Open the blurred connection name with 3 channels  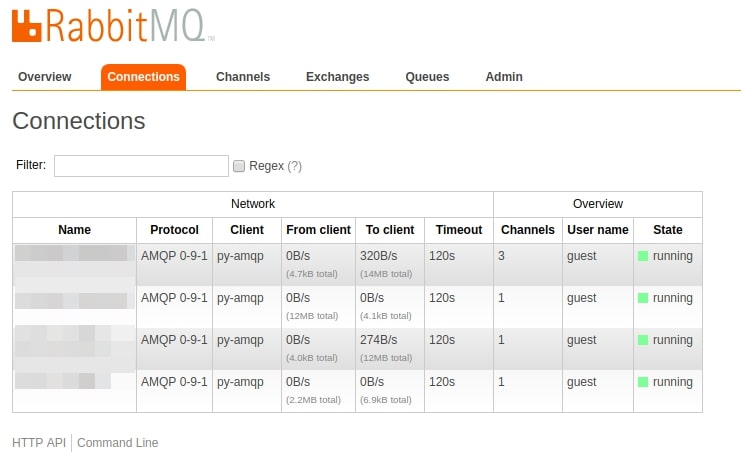coord(74,253)
